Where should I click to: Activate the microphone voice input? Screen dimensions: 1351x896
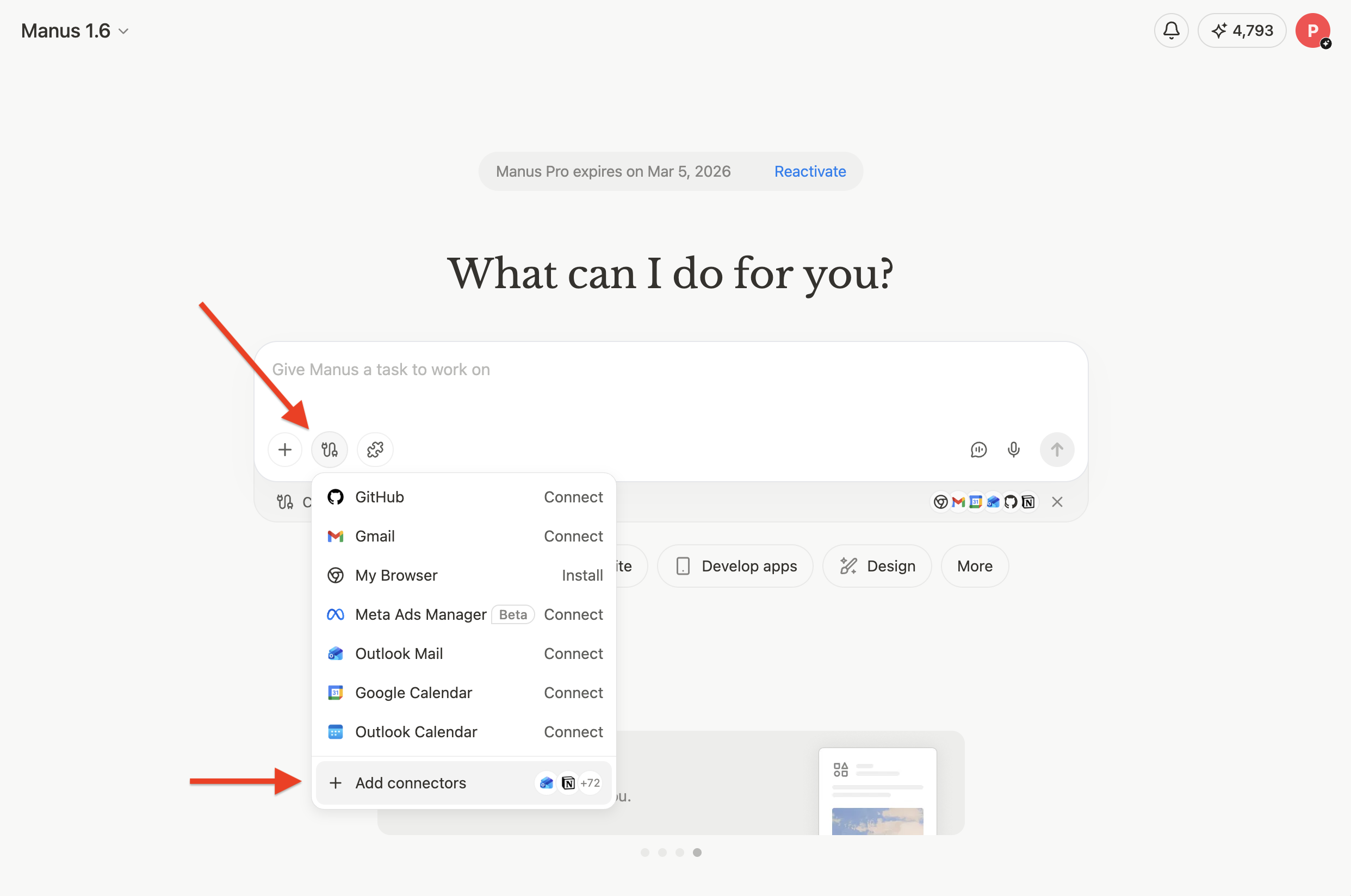[x=1013, y=450]
